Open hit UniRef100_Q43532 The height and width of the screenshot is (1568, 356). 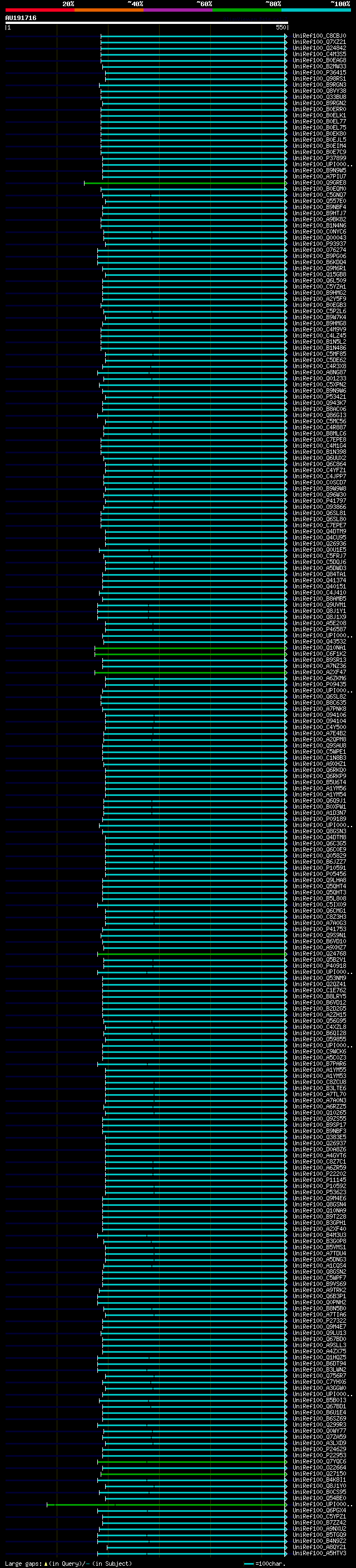click(x=319, y=641)
